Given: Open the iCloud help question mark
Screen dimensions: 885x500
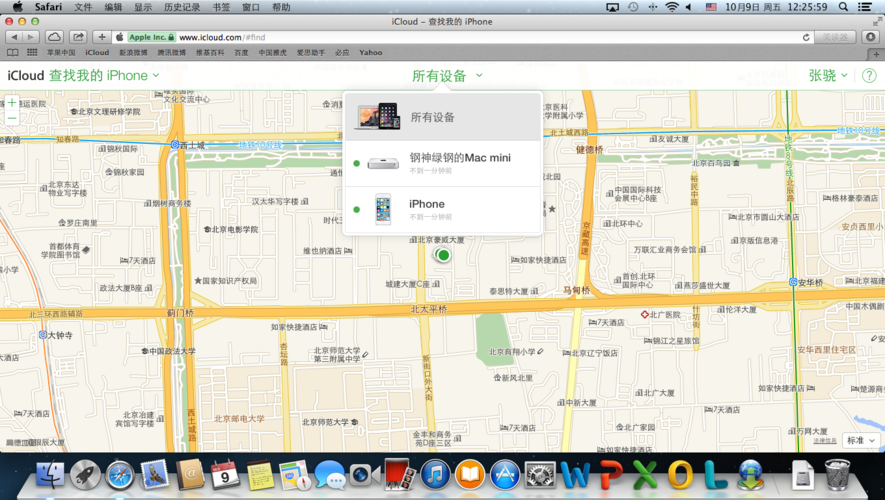Looking at the screenshot, I should point(869,76).
